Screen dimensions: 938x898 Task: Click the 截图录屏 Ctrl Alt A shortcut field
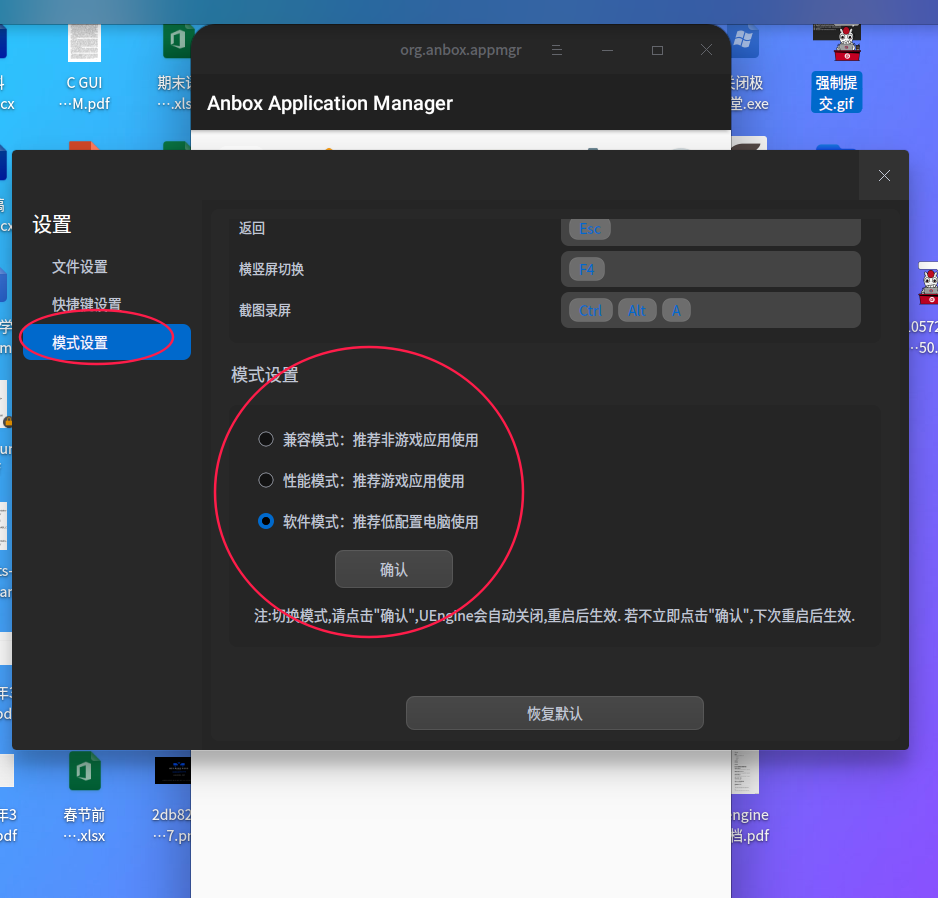[711, 310]
